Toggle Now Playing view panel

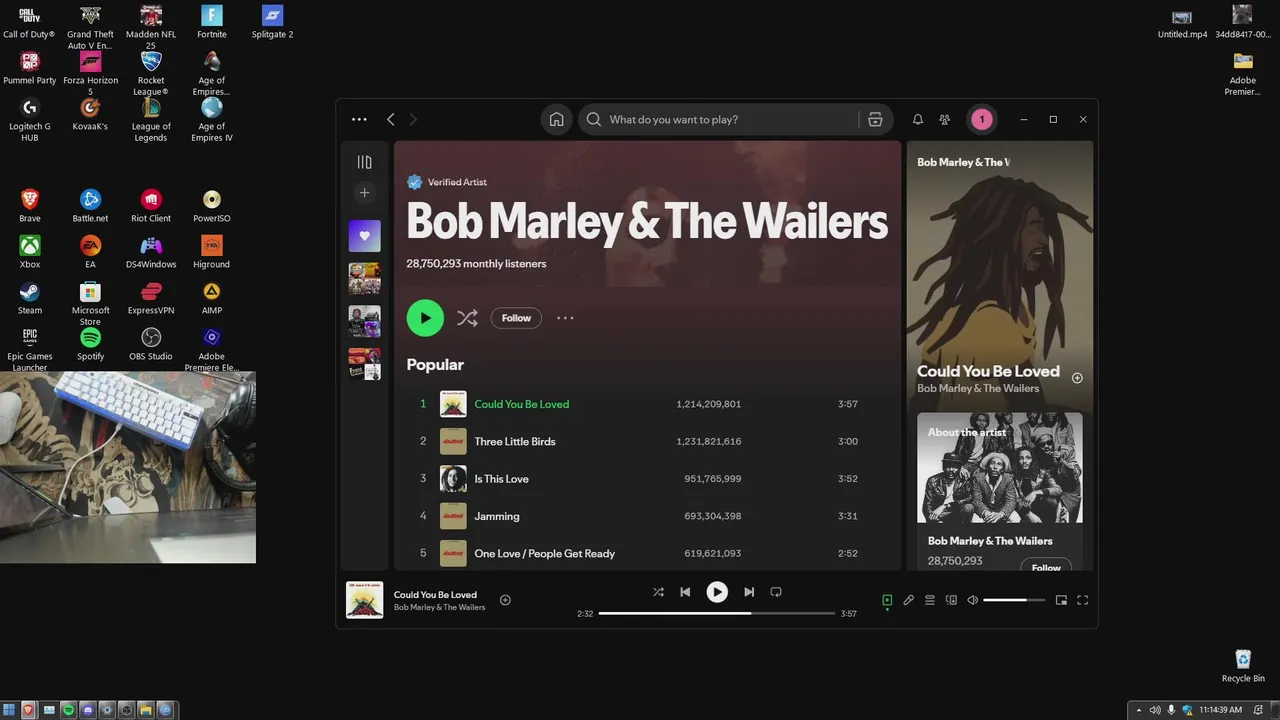pos(887,600)
